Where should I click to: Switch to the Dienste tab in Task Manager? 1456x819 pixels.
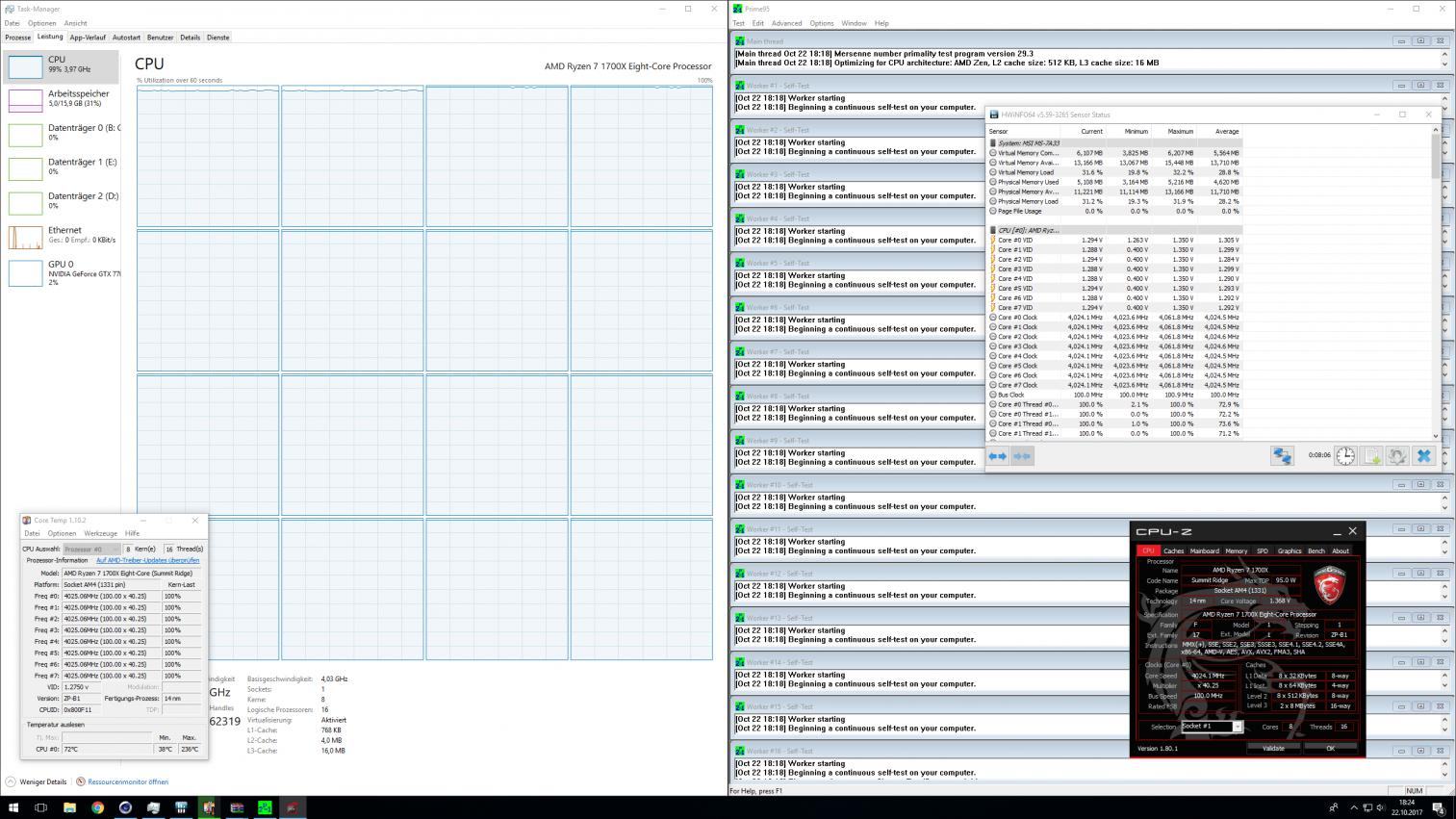218,38
